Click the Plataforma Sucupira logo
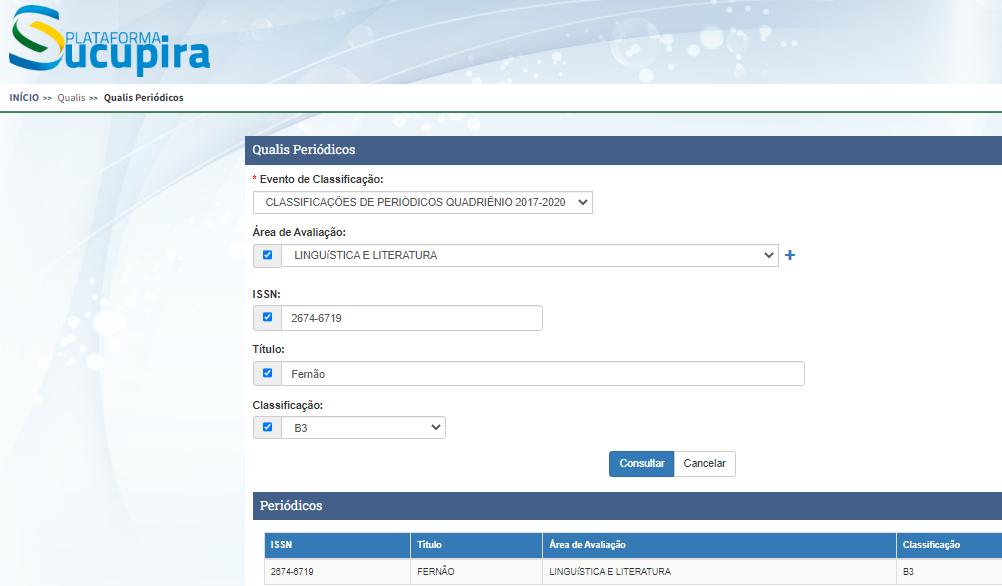 pos(109,40)
